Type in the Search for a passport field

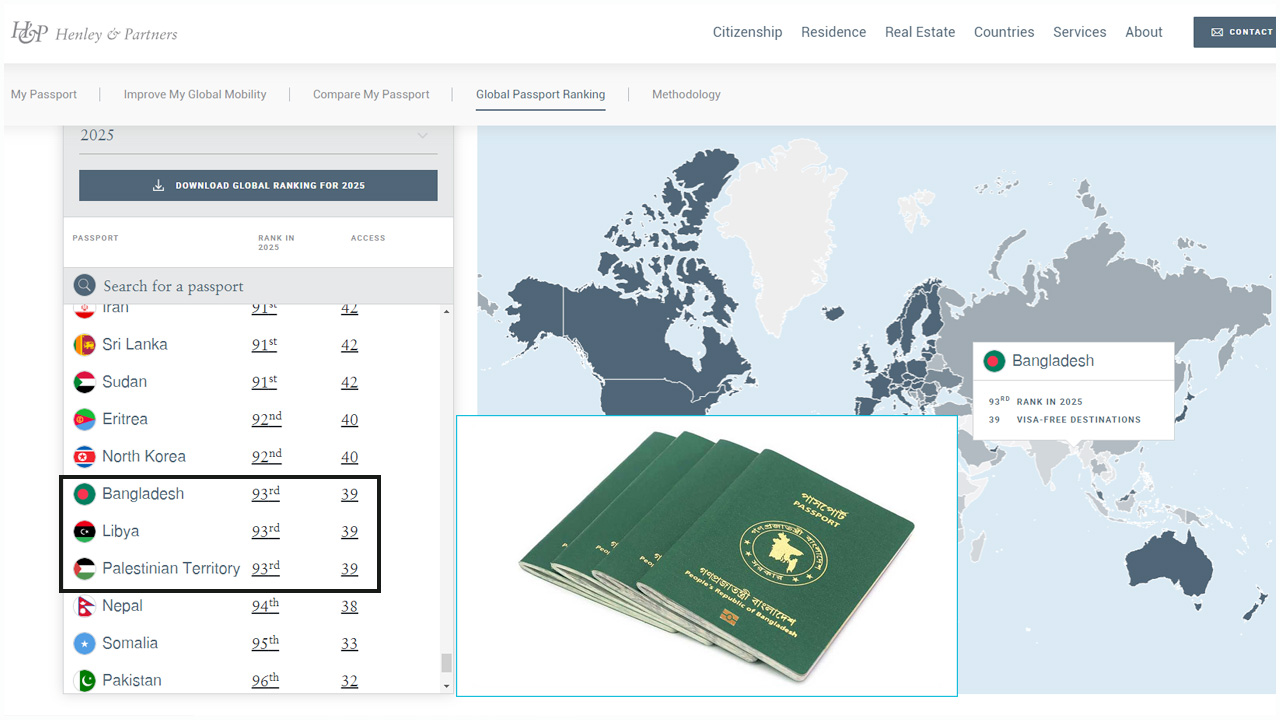[260, 286]
